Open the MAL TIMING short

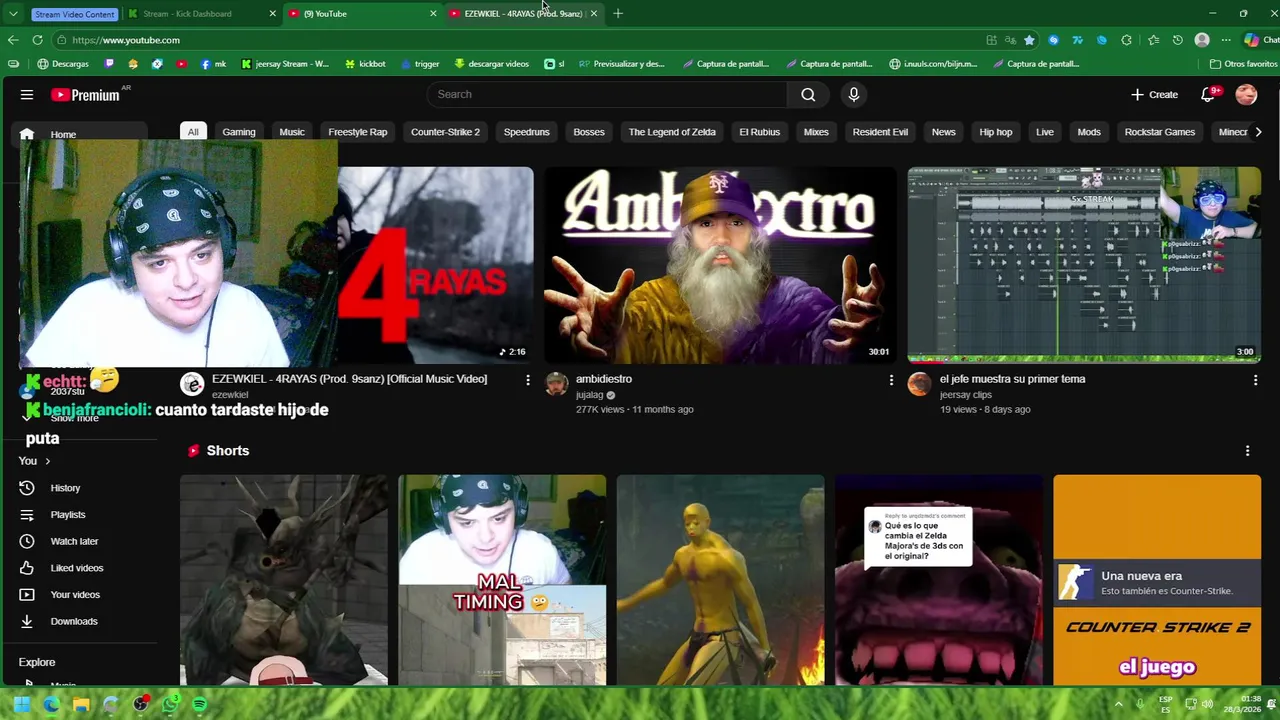[x=502, y=580]
